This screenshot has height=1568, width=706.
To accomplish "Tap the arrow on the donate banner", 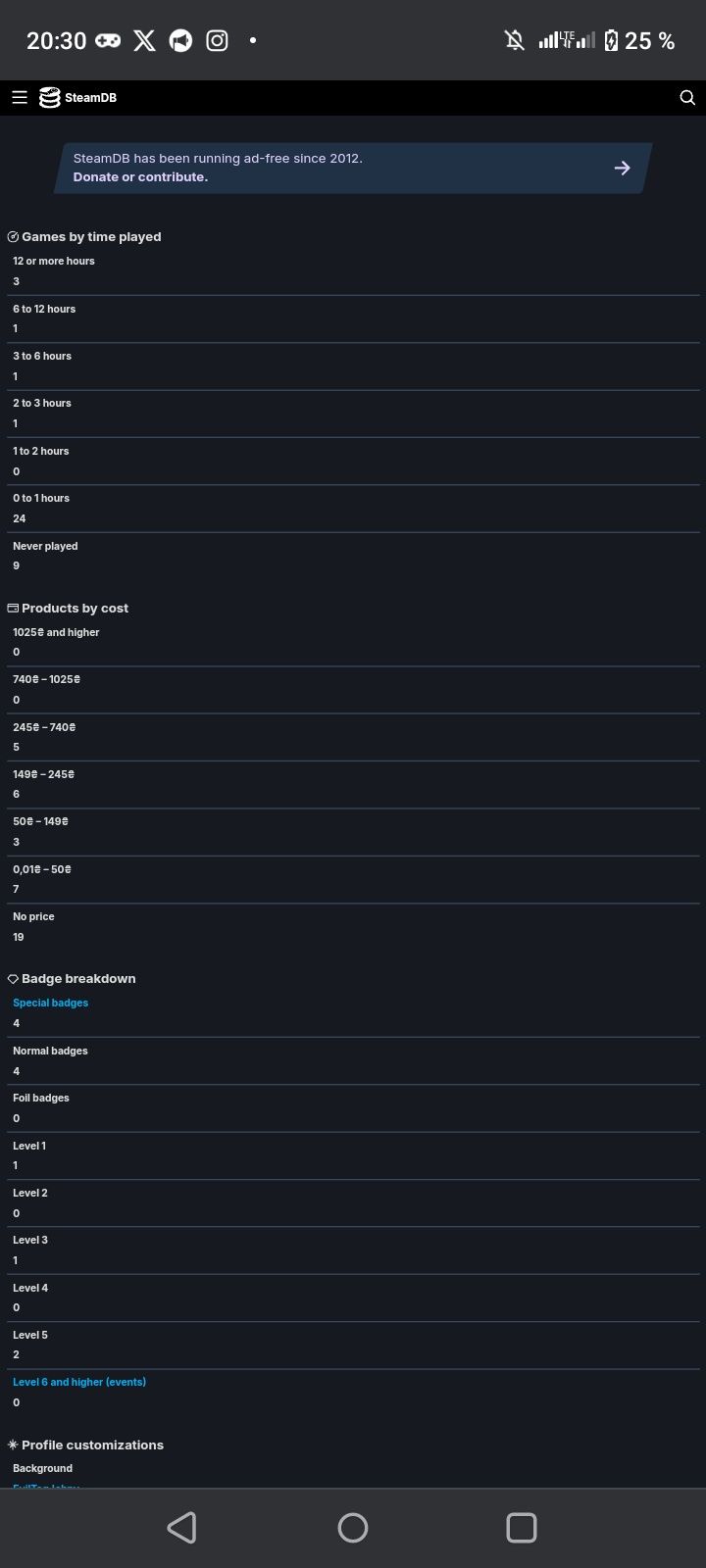I will coord(622,168).
